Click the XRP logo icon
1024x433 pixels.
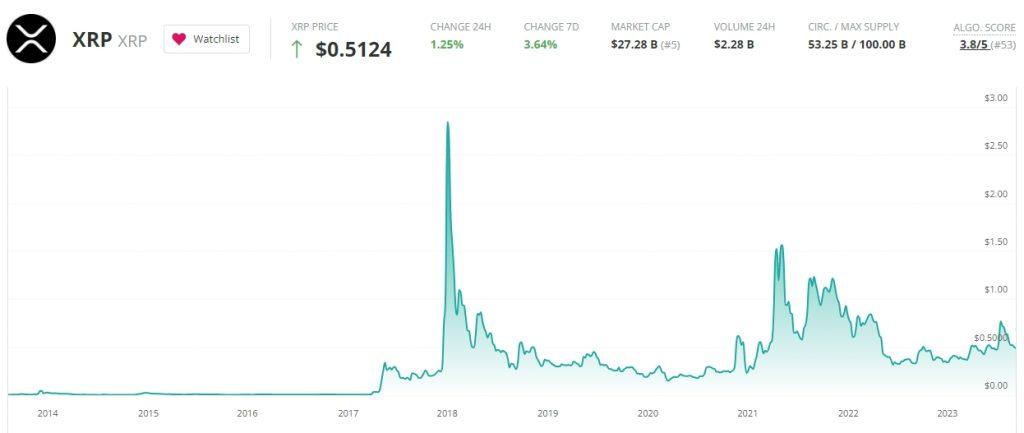tap(30, 40)
